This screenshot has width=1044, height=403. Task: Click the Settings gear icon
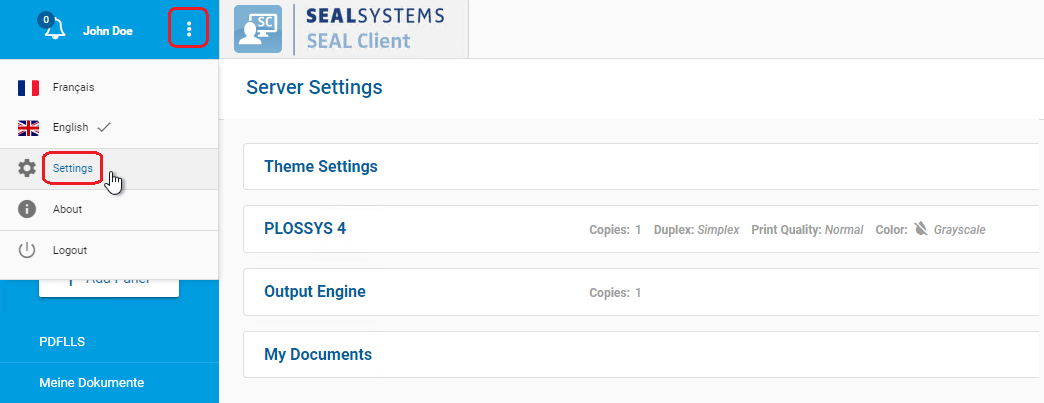coord(28,169)
